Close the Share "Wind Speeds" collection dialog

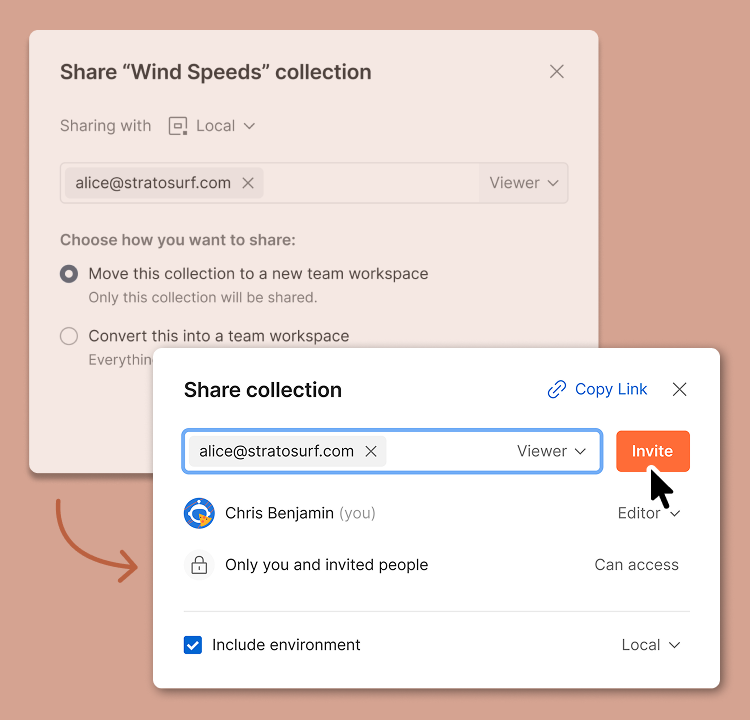coord(557,72)
